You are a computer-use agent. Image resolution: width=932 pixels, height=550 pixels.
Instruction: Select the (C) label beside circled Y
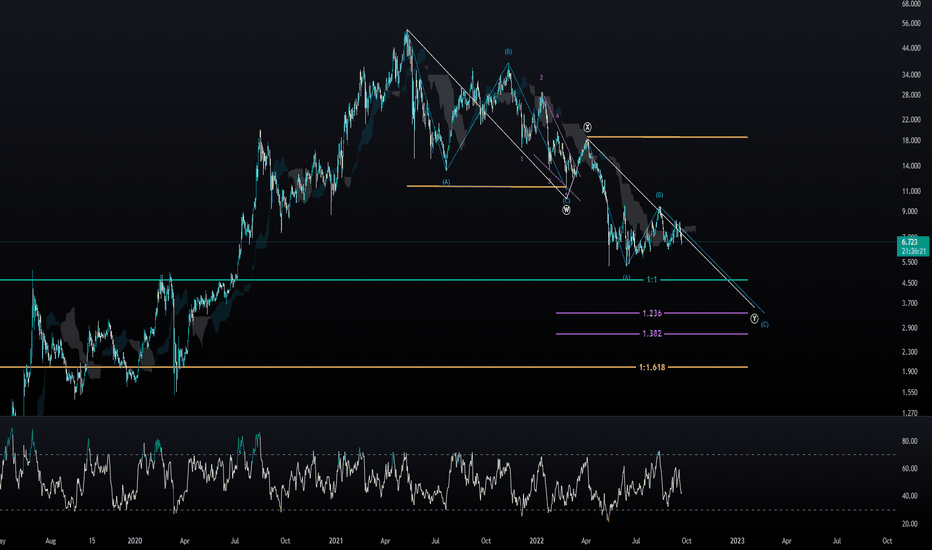coord(764,325)
